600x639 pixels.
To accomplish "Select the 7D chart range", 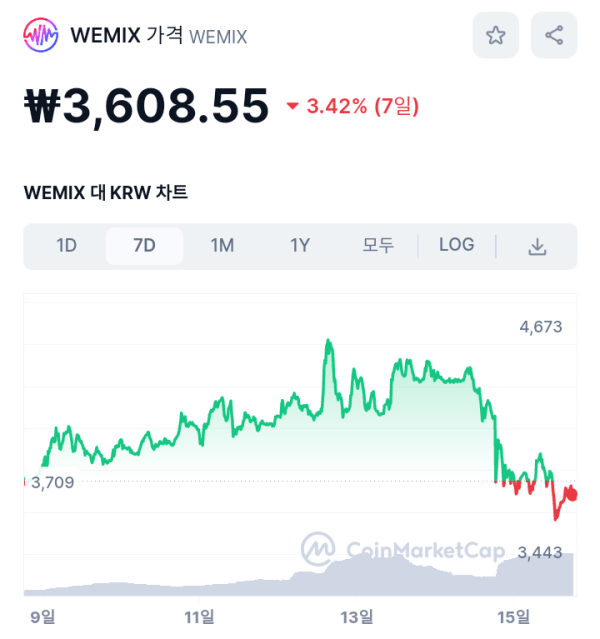I will [x=144, y=246].
